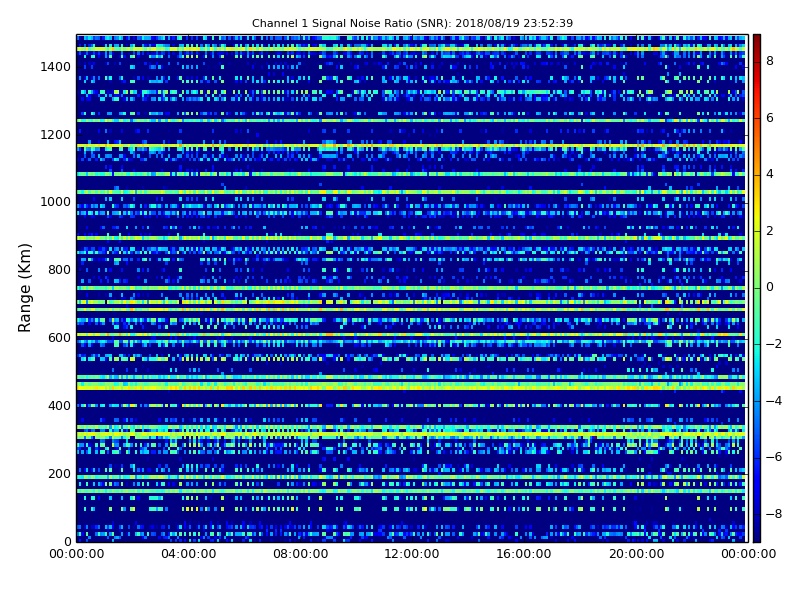800x600 pixels.
Task: Click the 16:00:00 time axis label
Action: pos(524,554)
